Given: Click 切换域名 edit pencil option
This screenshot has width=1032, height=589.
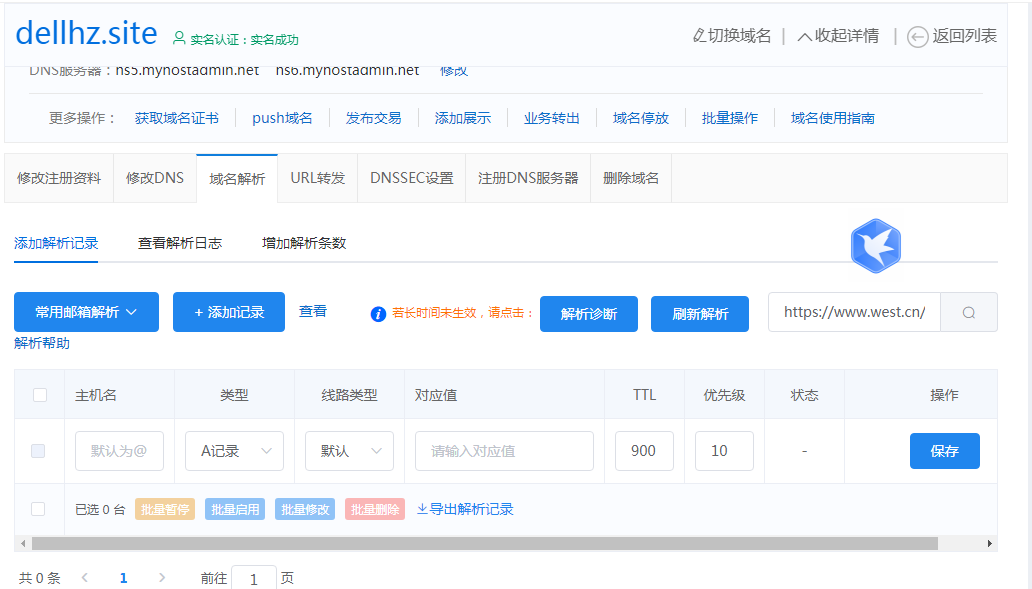Looking at the screenshot, I should pyautogui.click(x=732, y=36).
